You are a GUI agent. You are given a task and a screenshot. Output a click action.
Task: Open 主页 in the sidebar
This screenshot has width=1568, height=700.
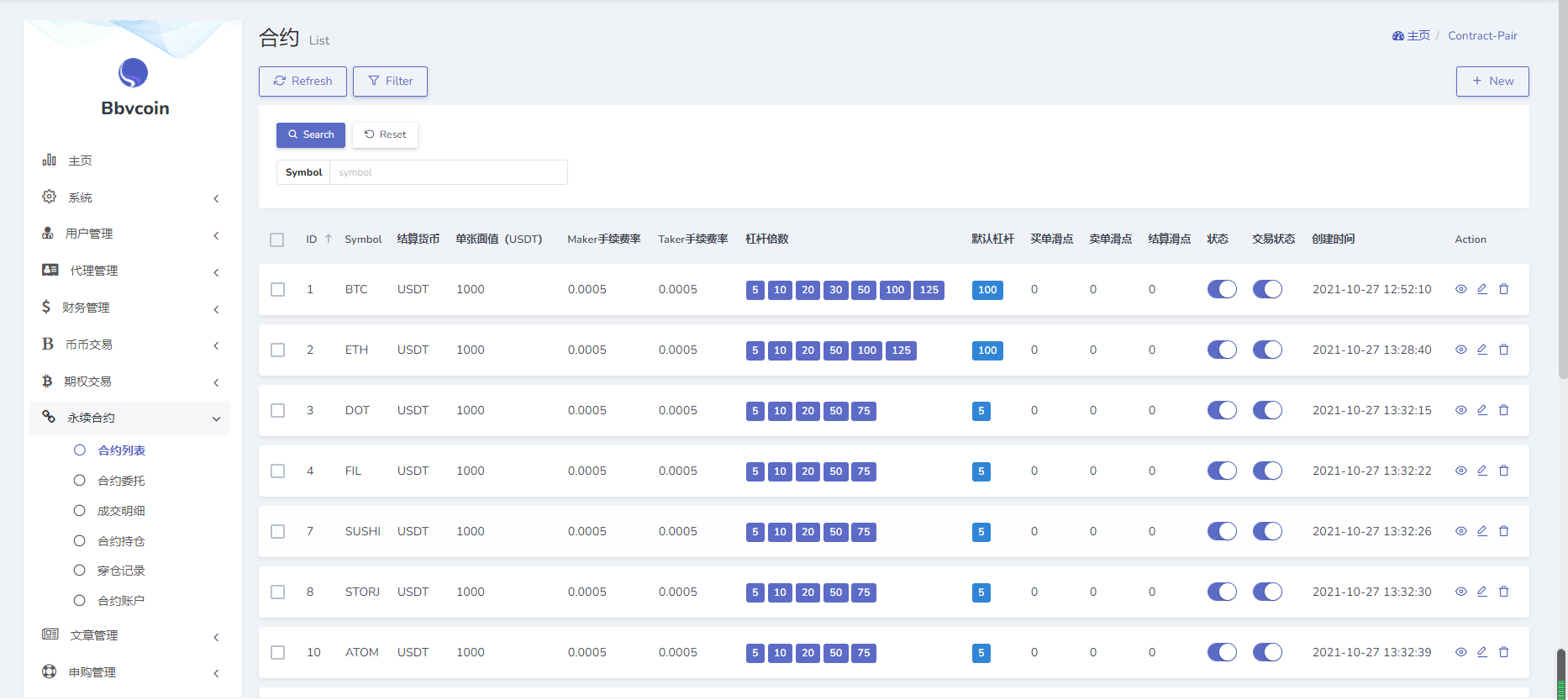(130, 161)
